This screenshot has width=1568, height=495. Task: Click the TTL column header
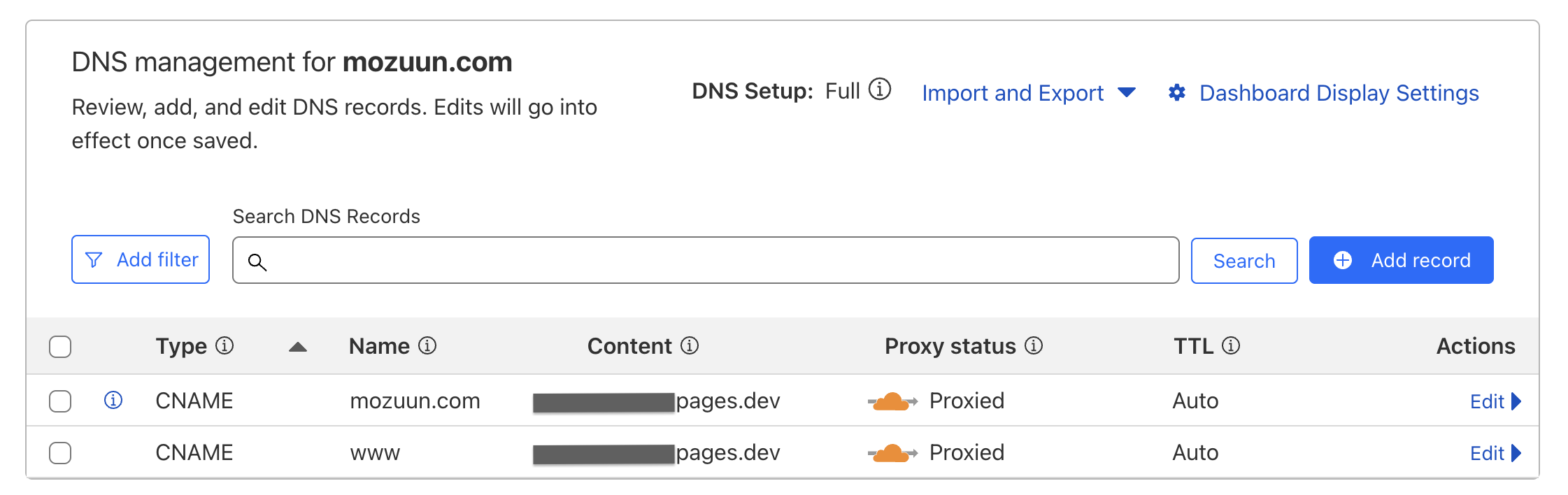pos(1193,346)
